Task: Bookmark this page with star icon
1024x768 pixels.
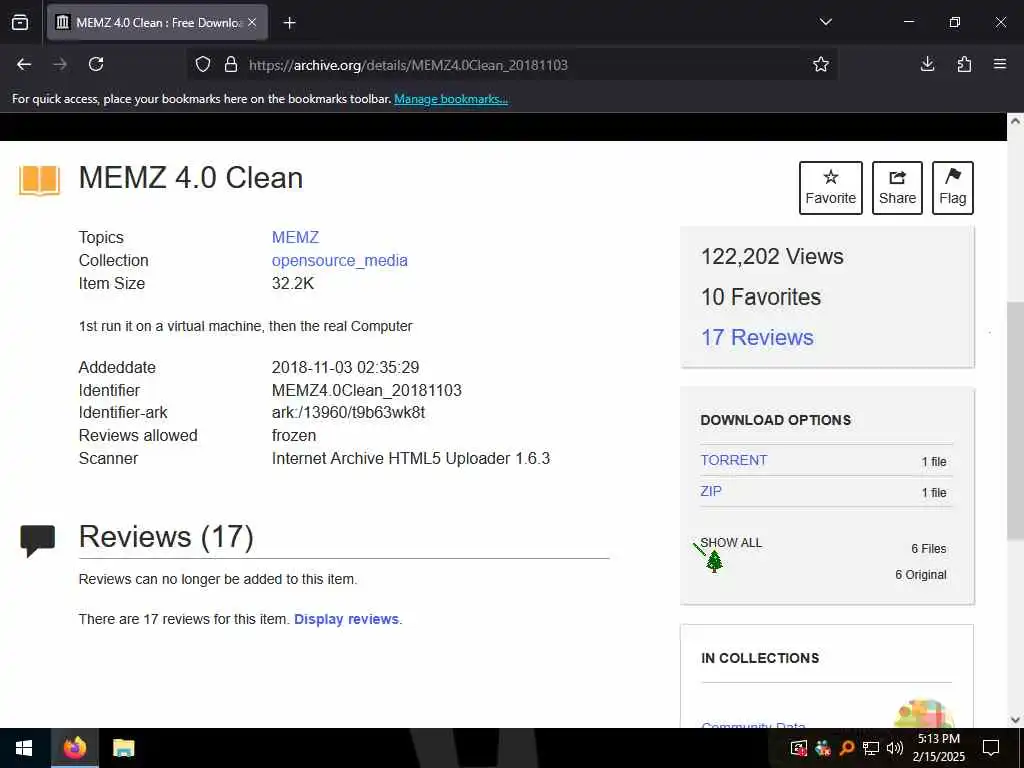Action: click(x=821, y=64)
